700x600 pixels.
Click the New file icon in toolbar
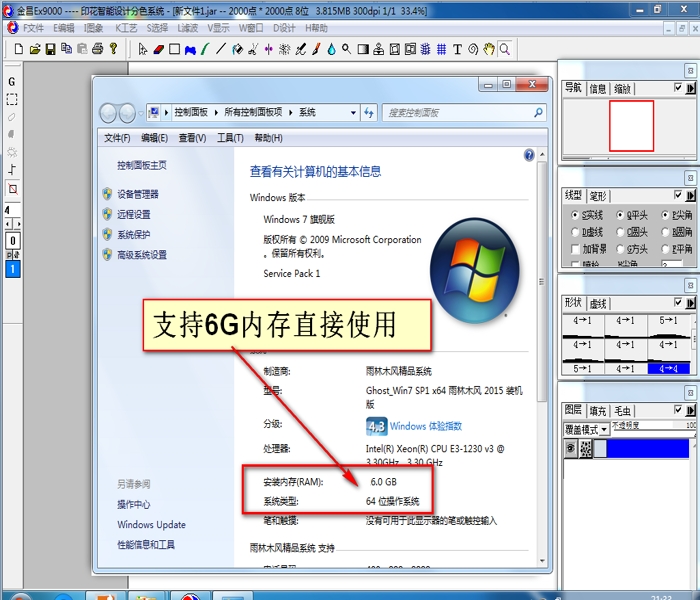[18, 49]
